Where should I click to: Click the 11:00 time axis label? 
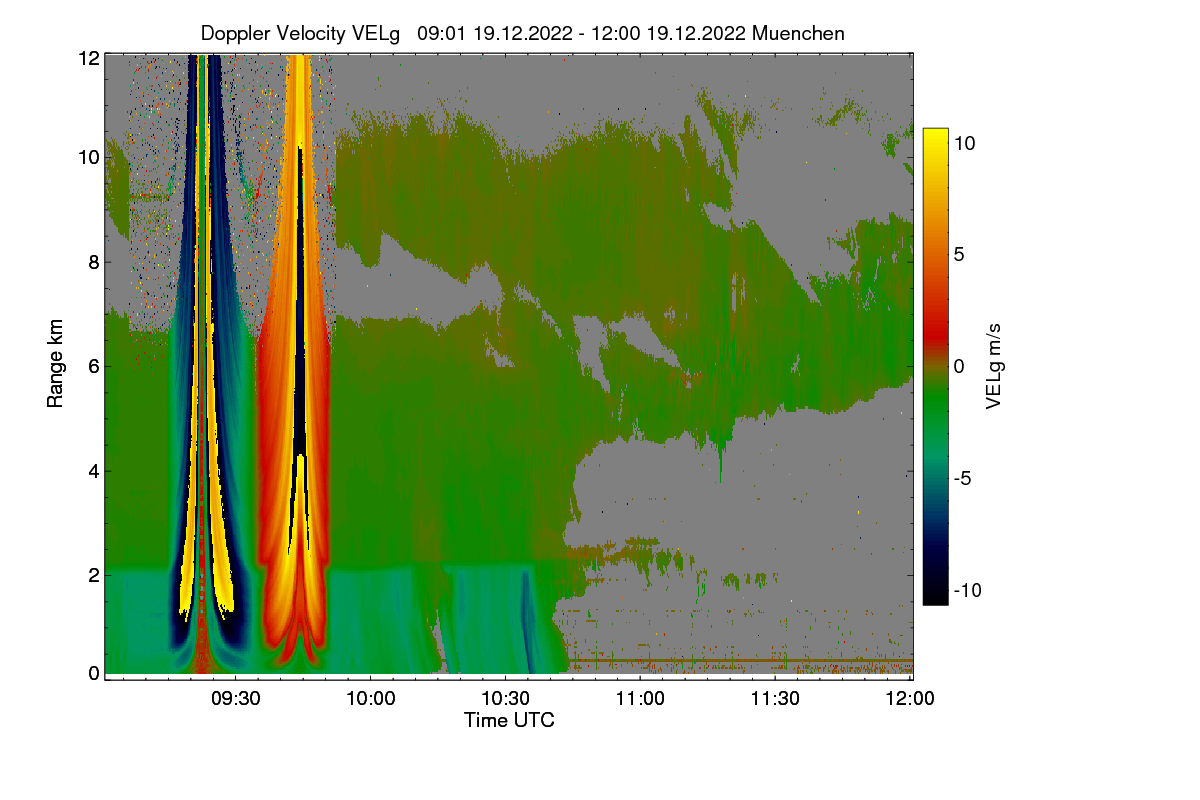click(x=641, y=699)
